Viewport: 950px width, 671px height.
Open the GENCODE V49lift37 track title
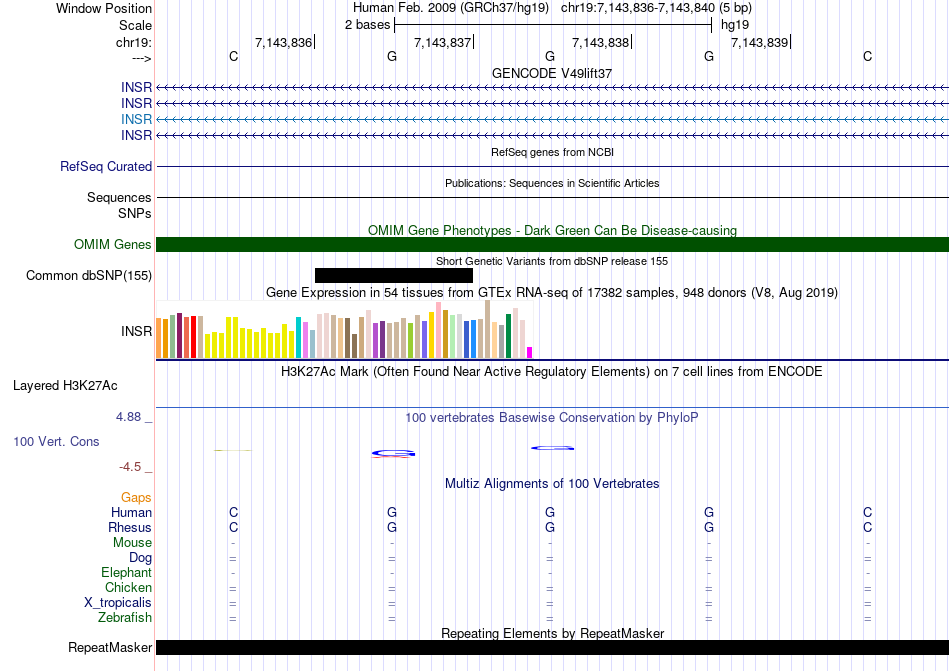[552, 73]
